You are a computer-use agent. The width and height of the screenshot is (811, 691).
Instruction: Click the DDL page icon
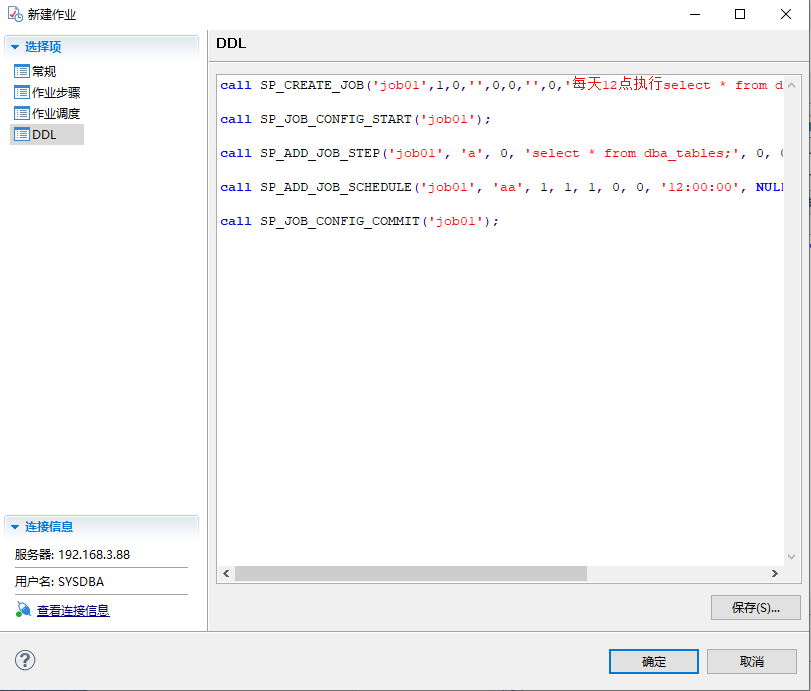point(22,134)
